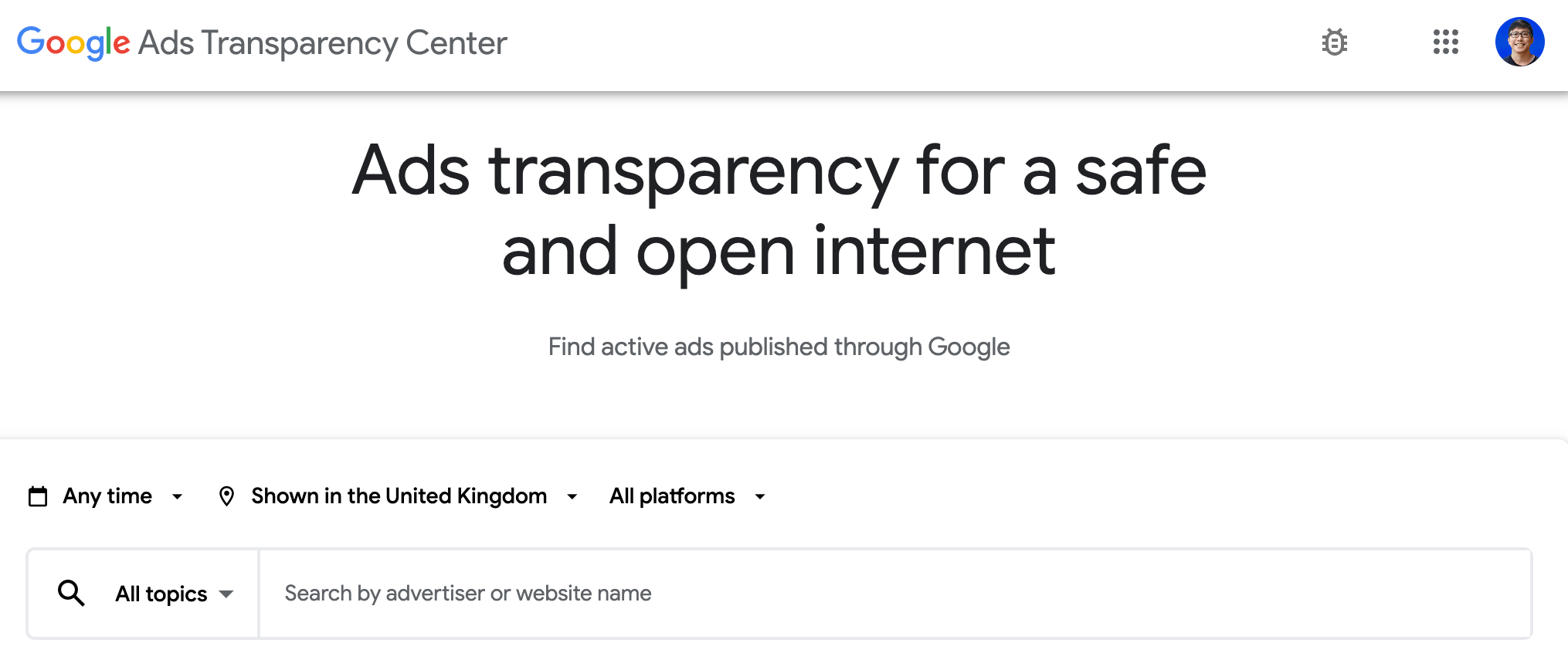
Task: Click the Any time dropdown arrow
Action: (177, 496)
